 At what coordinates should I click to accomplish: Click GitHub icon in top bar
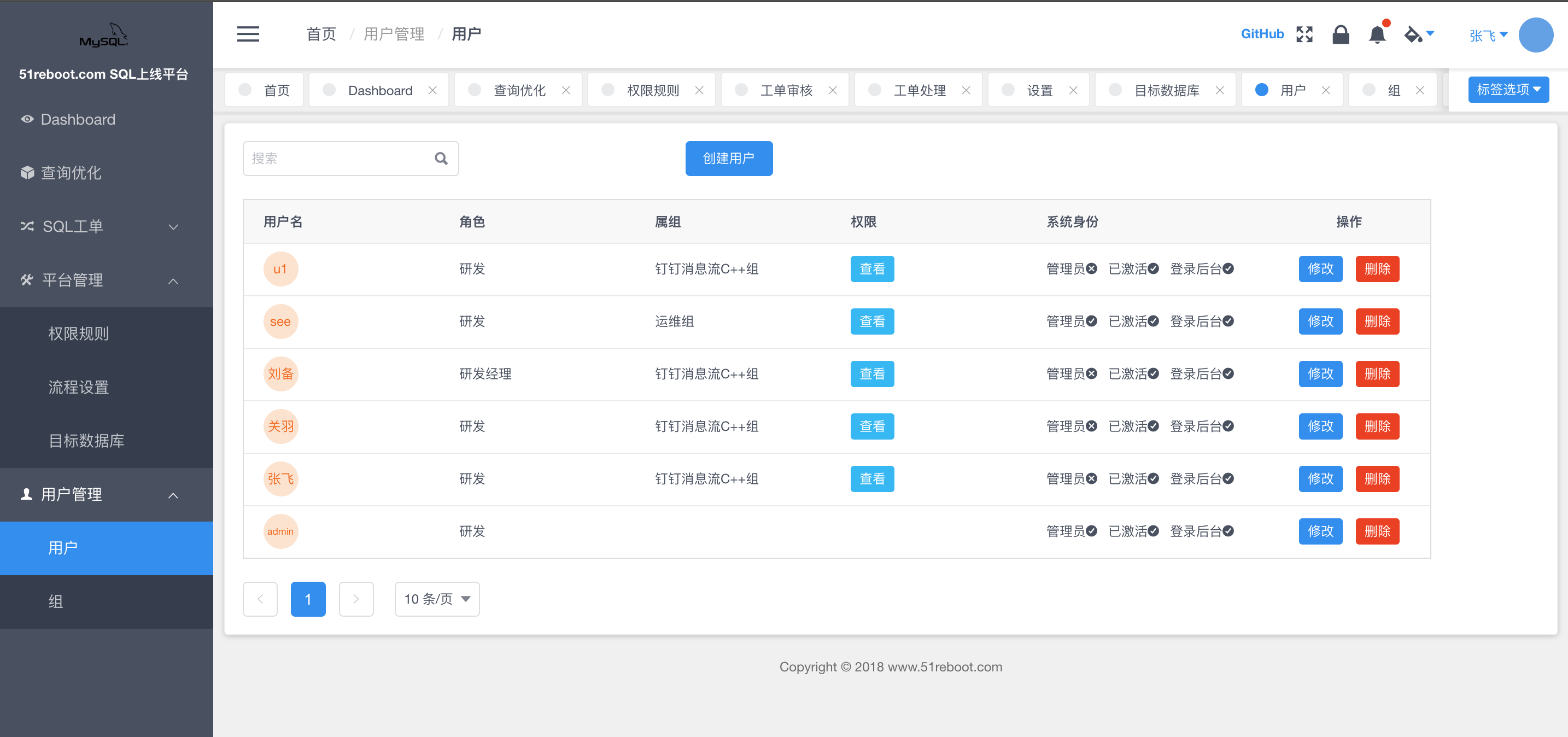pos(1256,34)
